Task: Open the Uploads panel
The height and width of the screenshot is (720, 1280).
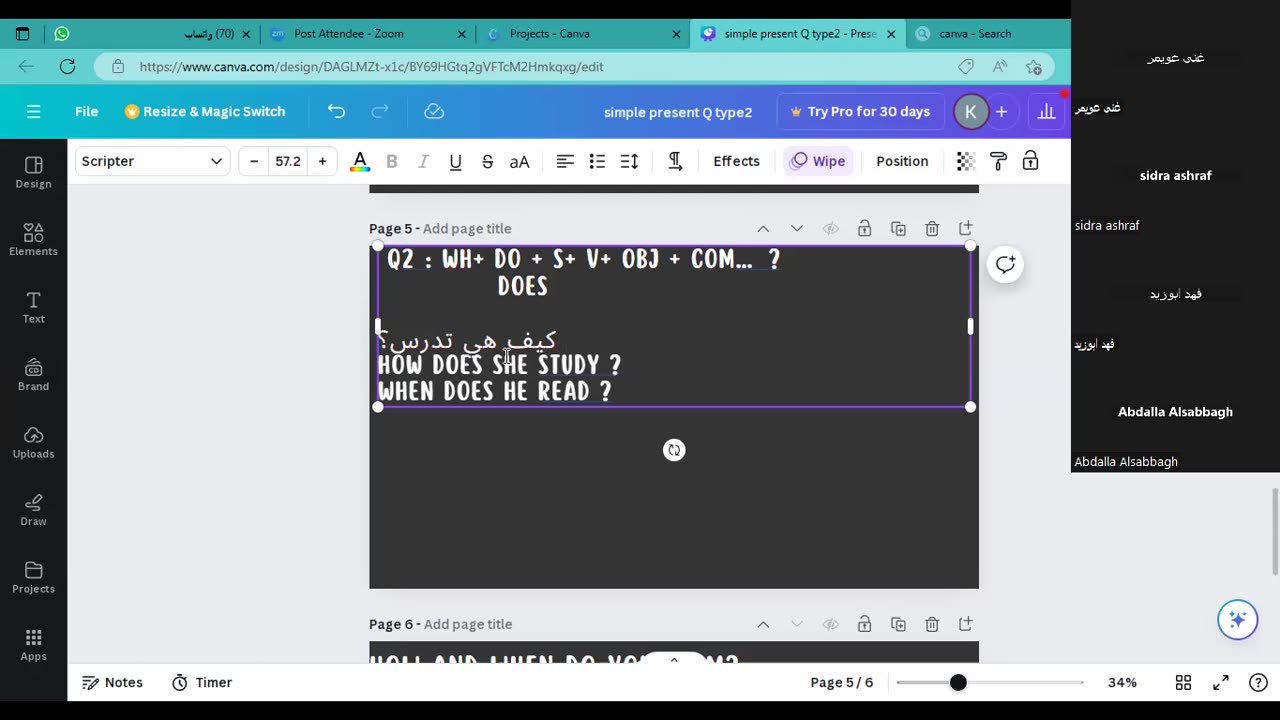Action: (33, 443)
